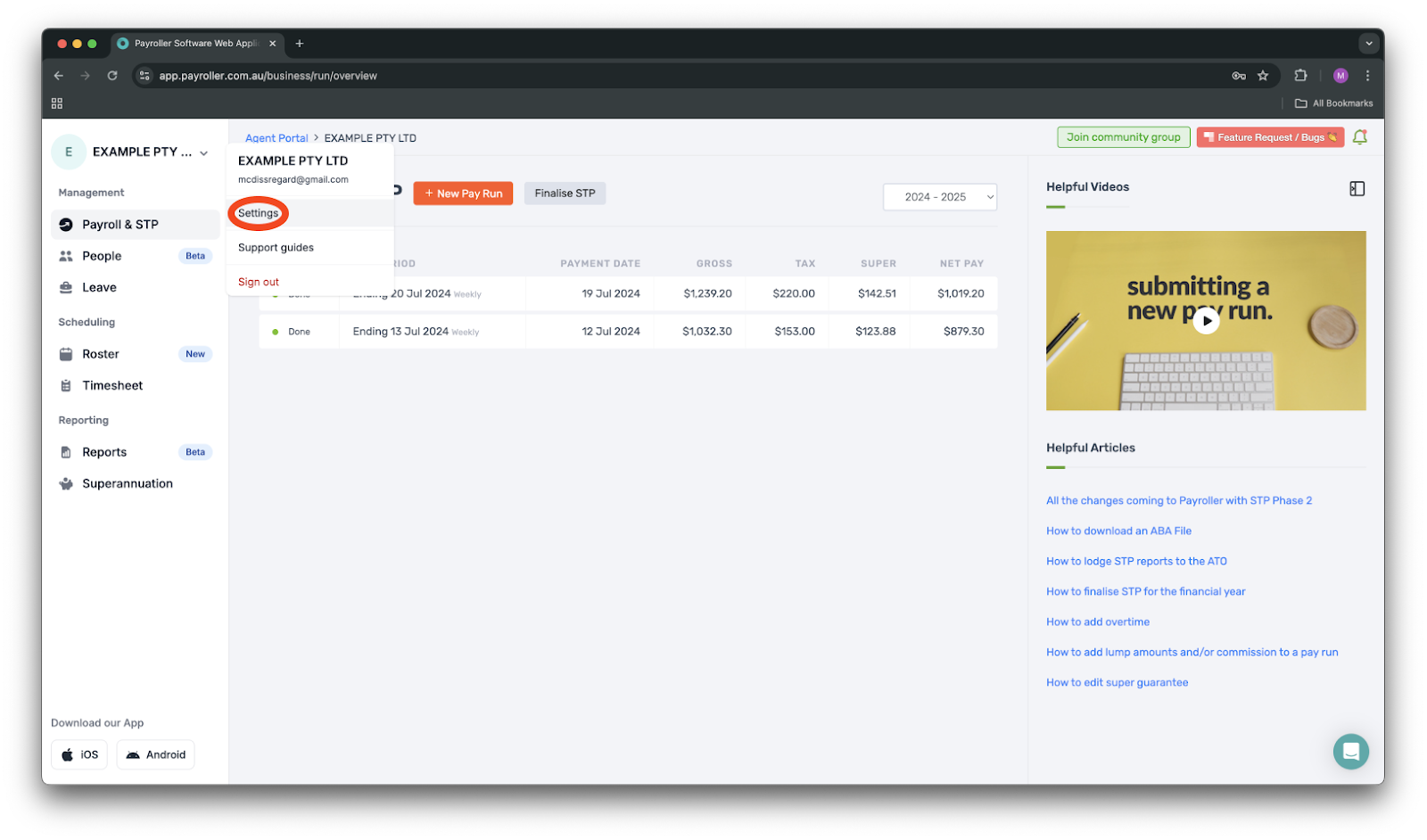The width and height of the screenshot is (1427, 840).
Task: Go to Payroll & STP in sidebar
Action: [x=135, y=225]
